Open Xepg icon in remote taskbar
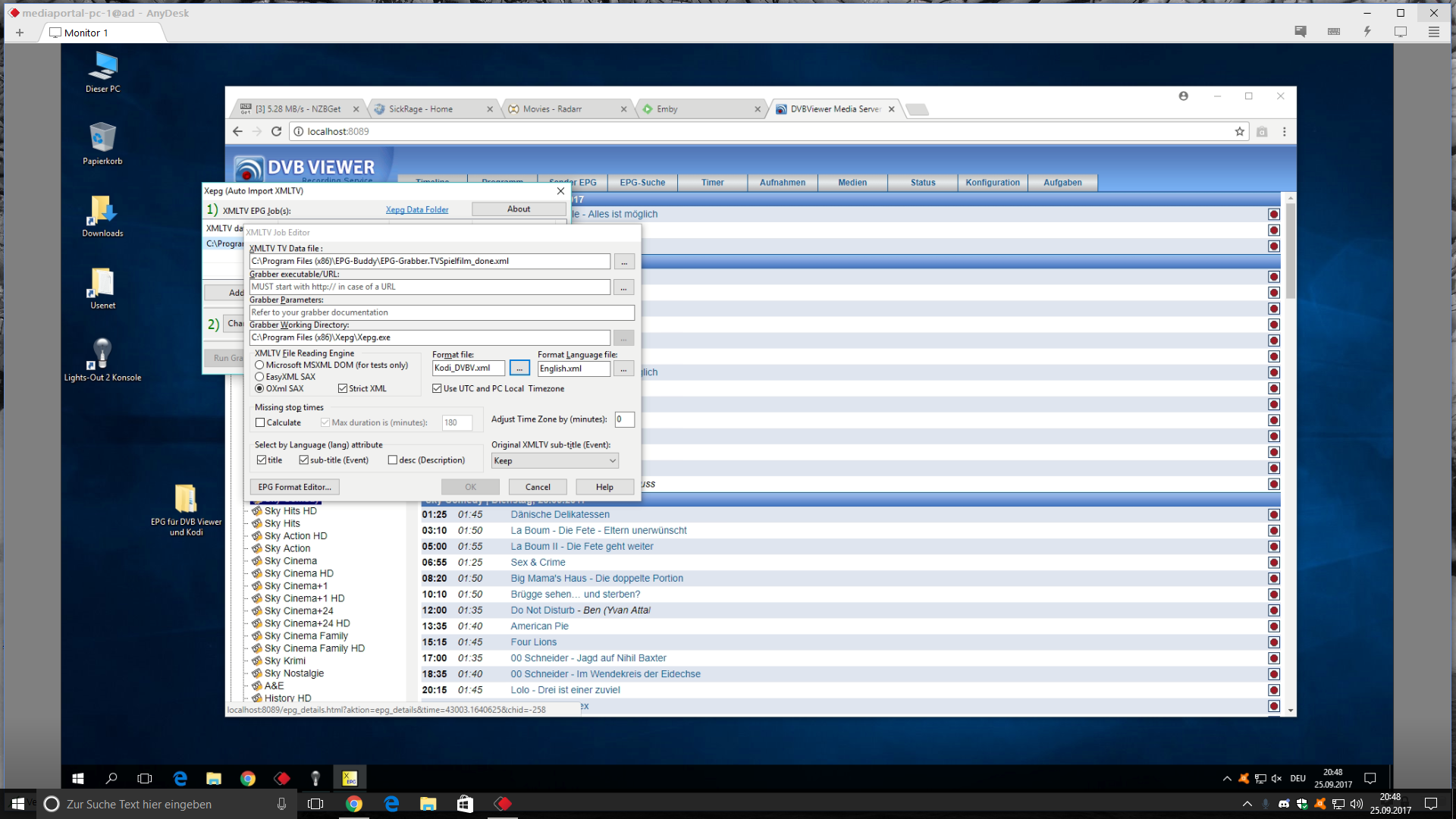The image size is (1456, 819). pos(350,778)
